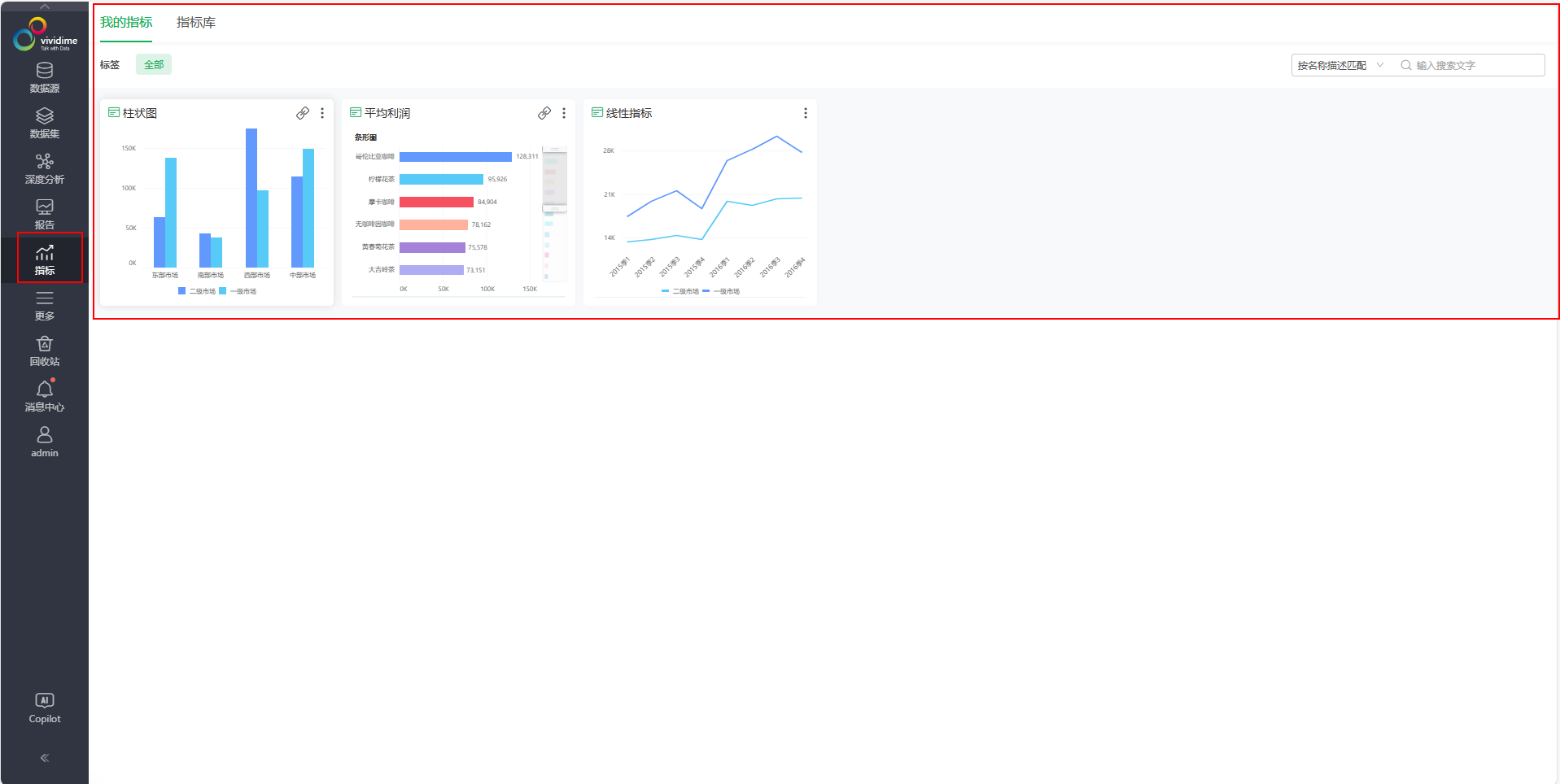Click the search magnifier icon

tap(1405, 65)
